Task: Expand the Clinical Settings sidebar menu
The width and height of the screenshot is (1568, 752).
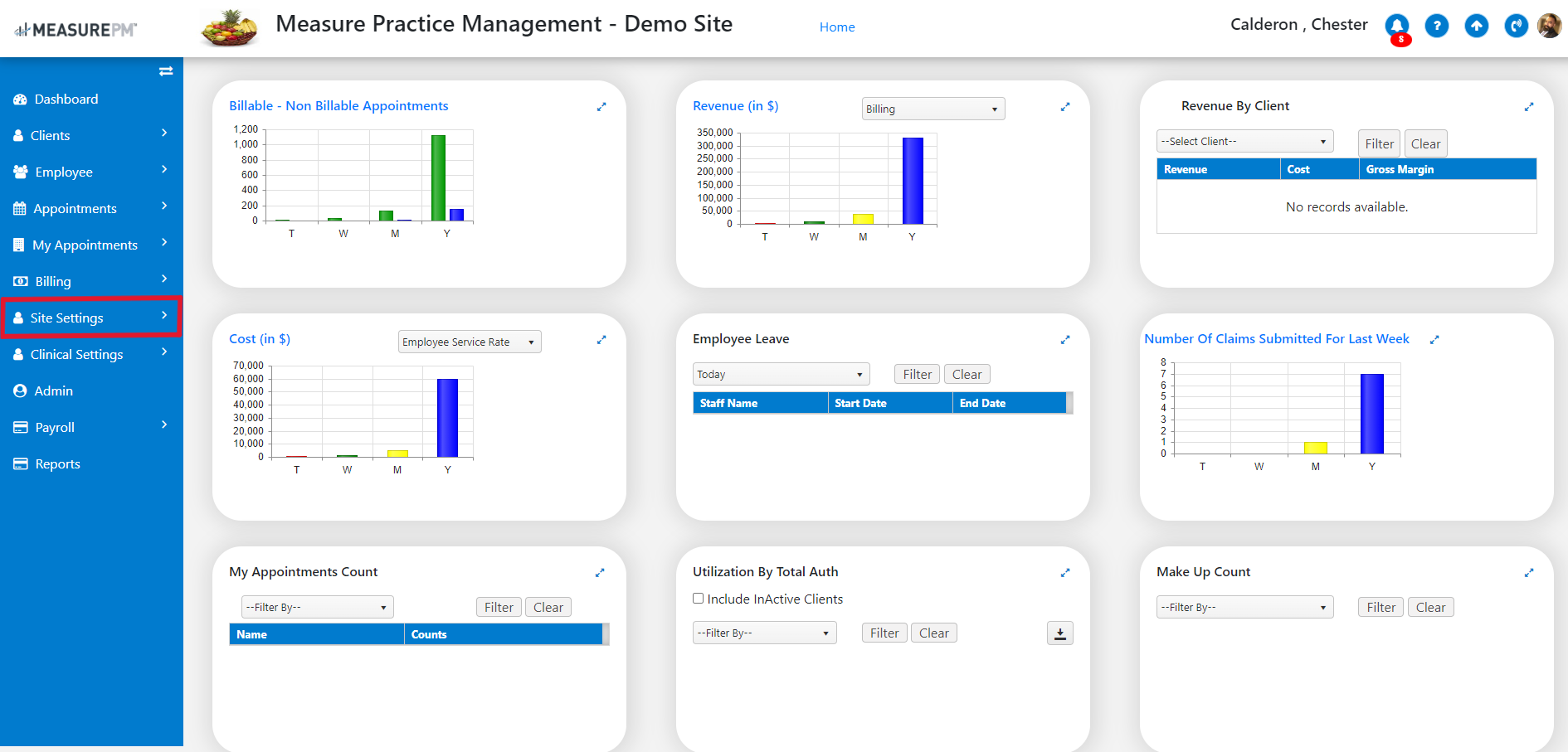Action: click(91, 354)
